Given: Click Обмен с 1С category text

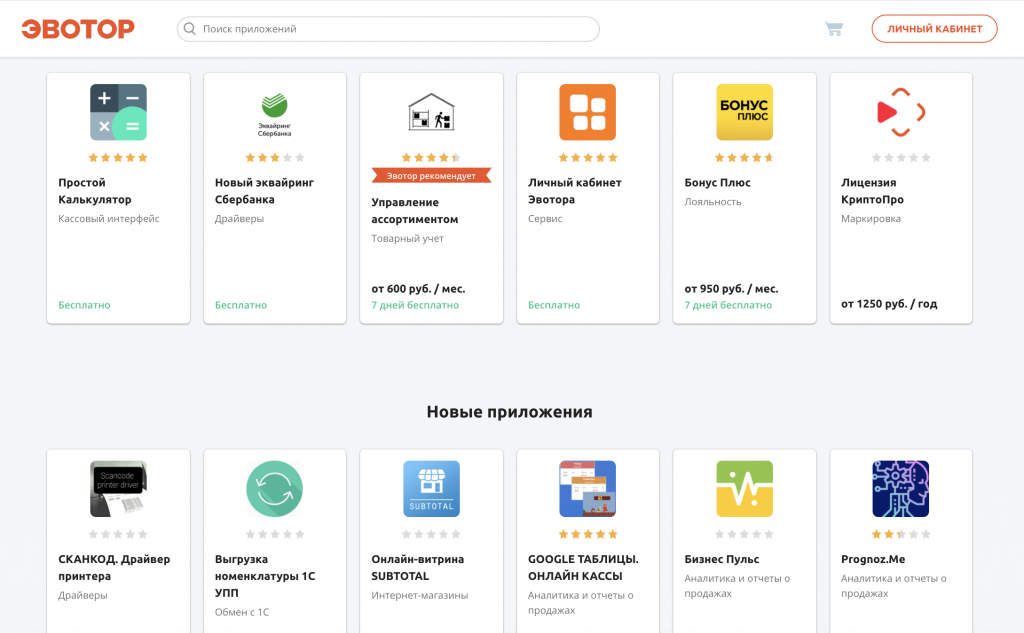Looking at the screenshot, I should click(242, 612).
